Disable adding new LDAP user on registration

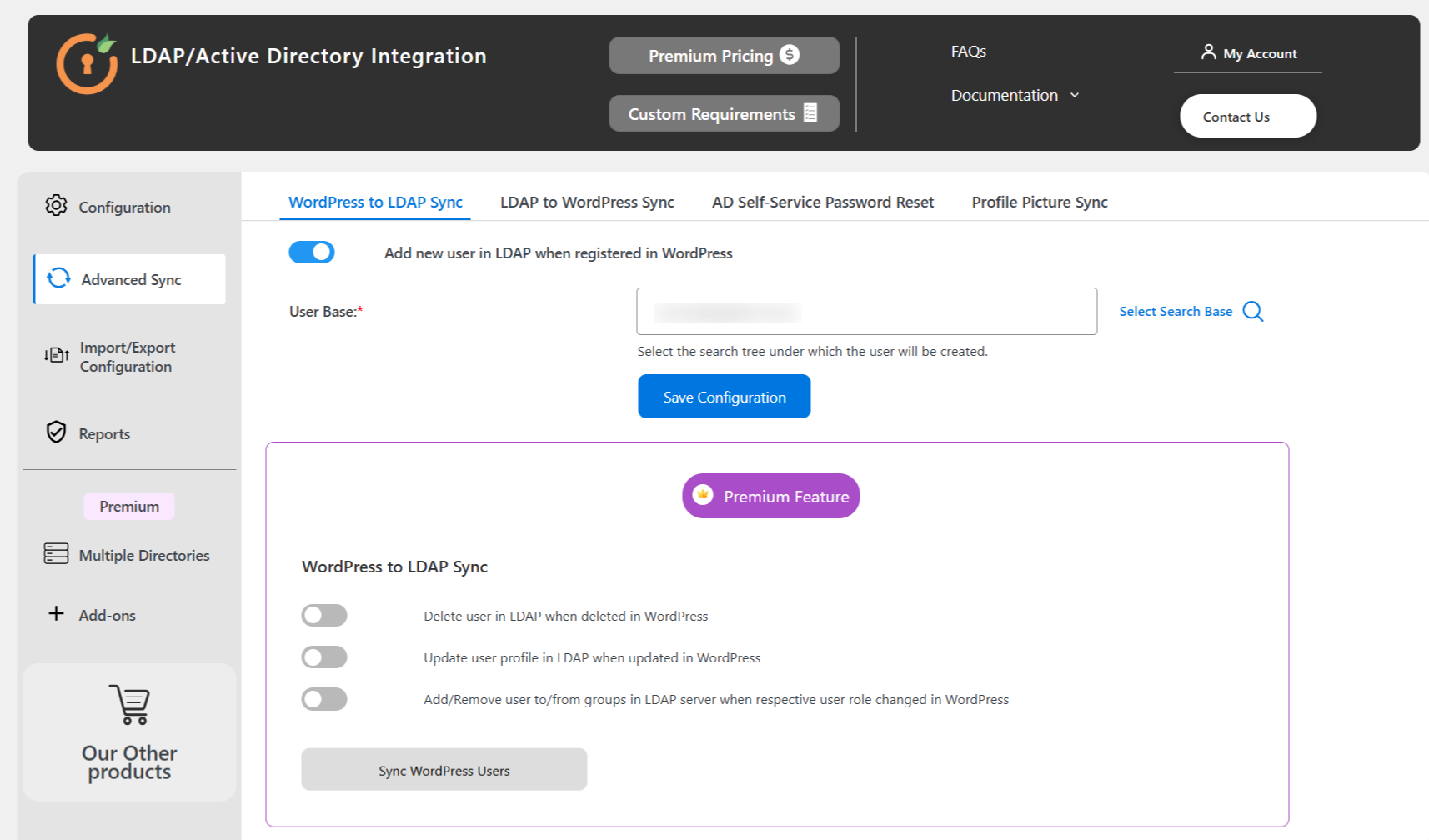point(312,252)
